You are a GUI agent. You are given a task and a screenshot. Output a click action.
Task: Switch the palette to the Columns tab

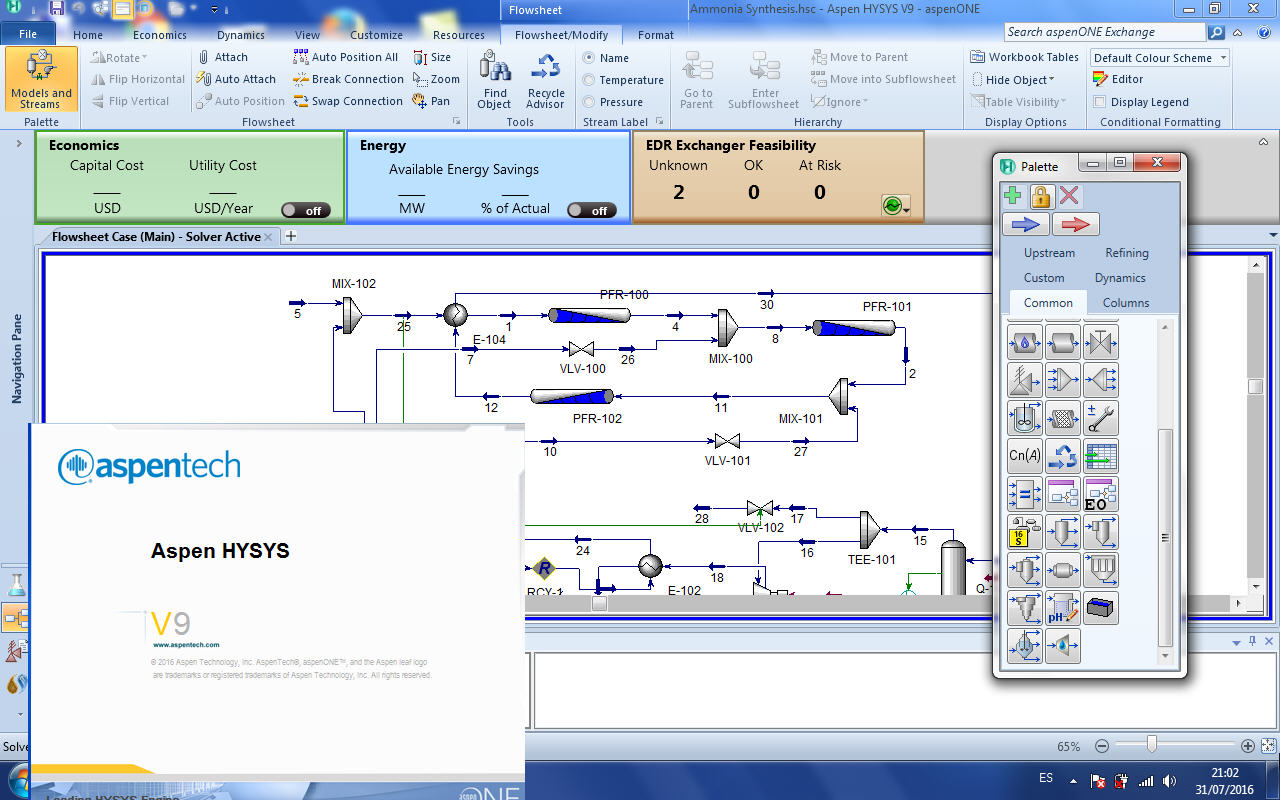(x=1125, y=302)
